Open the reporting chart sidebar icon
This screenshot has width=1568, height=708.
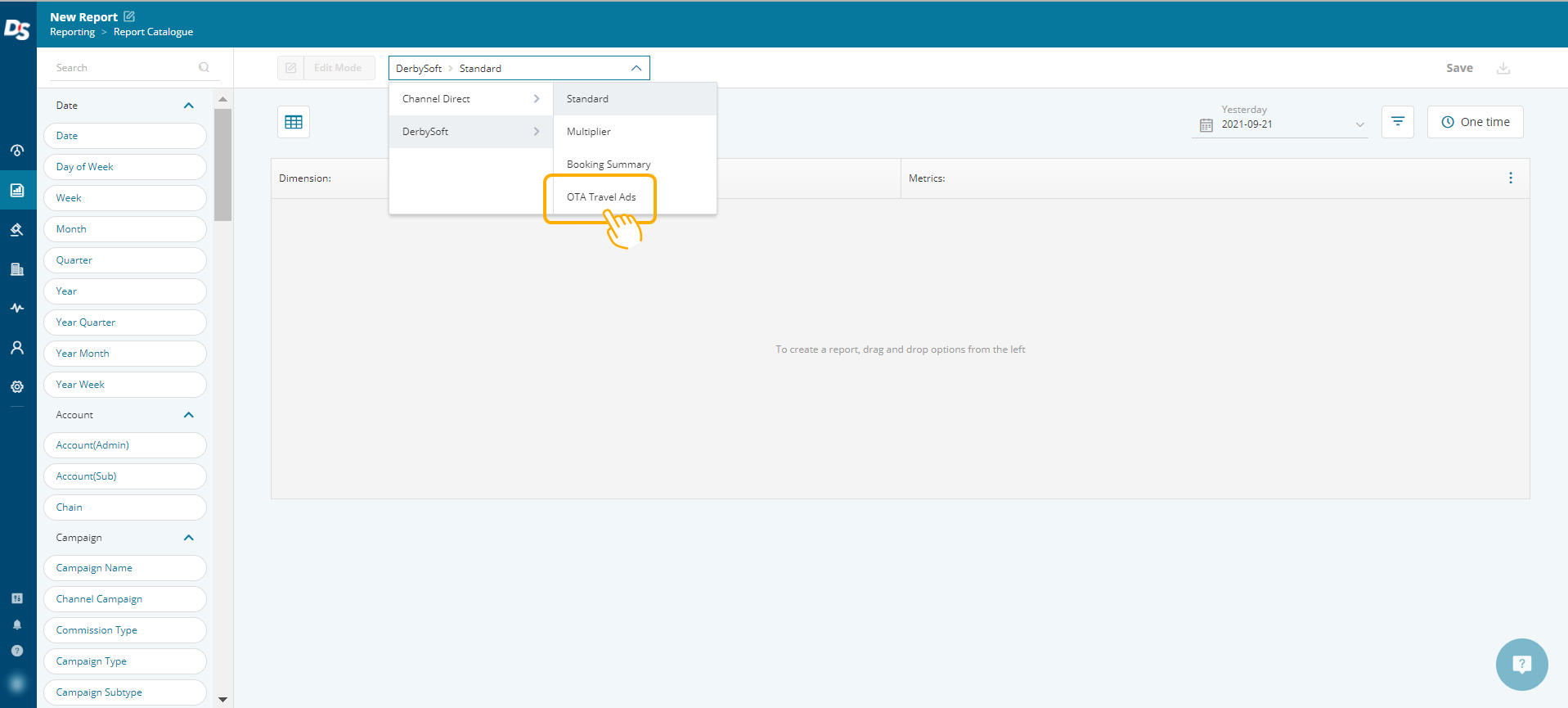tap(17, 190)
